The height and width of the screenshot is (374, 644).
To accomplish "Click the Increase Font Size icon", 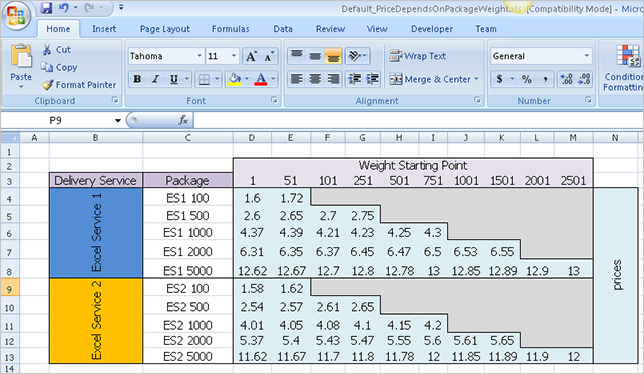I will [x=251, y=56].
